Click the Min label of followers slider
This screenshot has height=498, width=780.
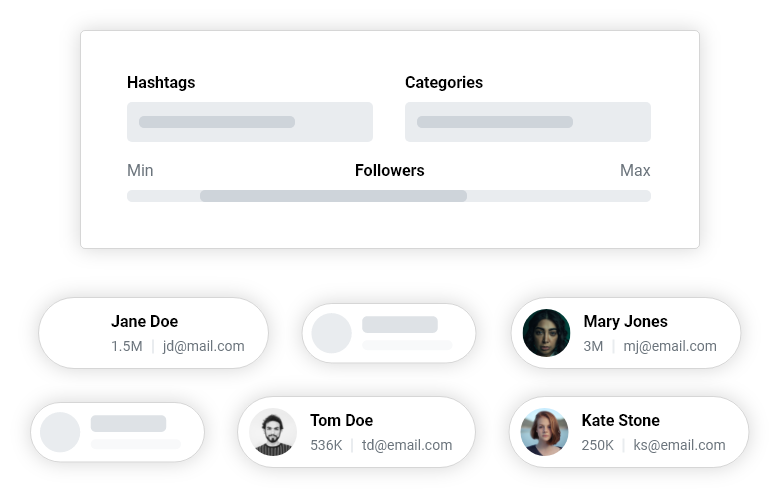click(140, 171)
